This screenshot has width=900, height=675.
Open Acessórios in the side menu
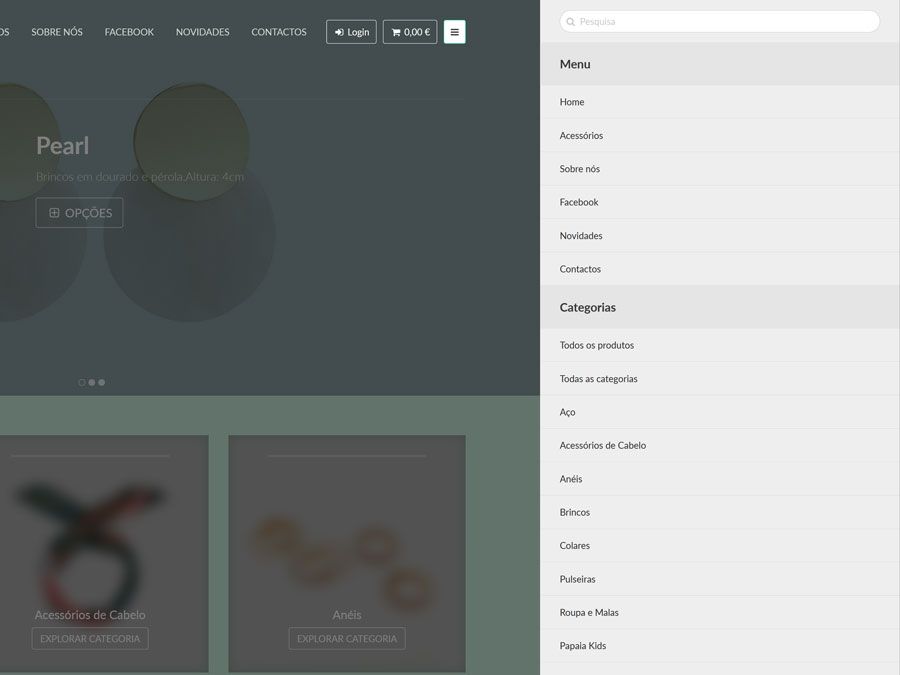tap(581, 135)
